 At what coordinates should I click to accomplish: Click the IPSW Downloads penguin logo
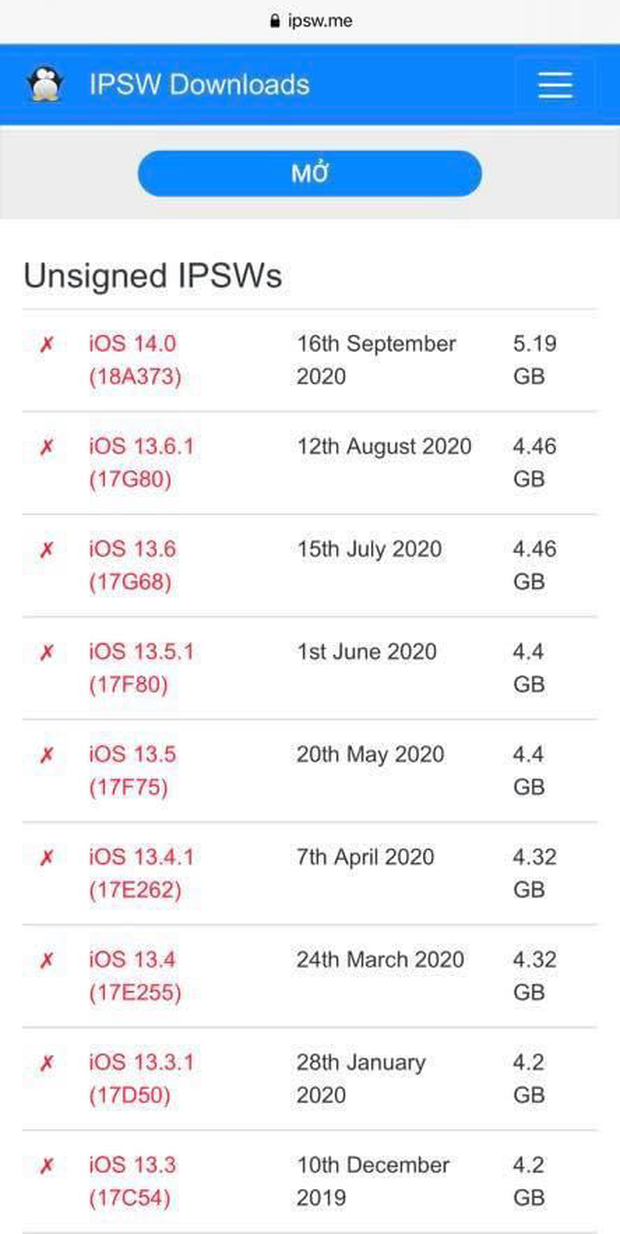44,85
